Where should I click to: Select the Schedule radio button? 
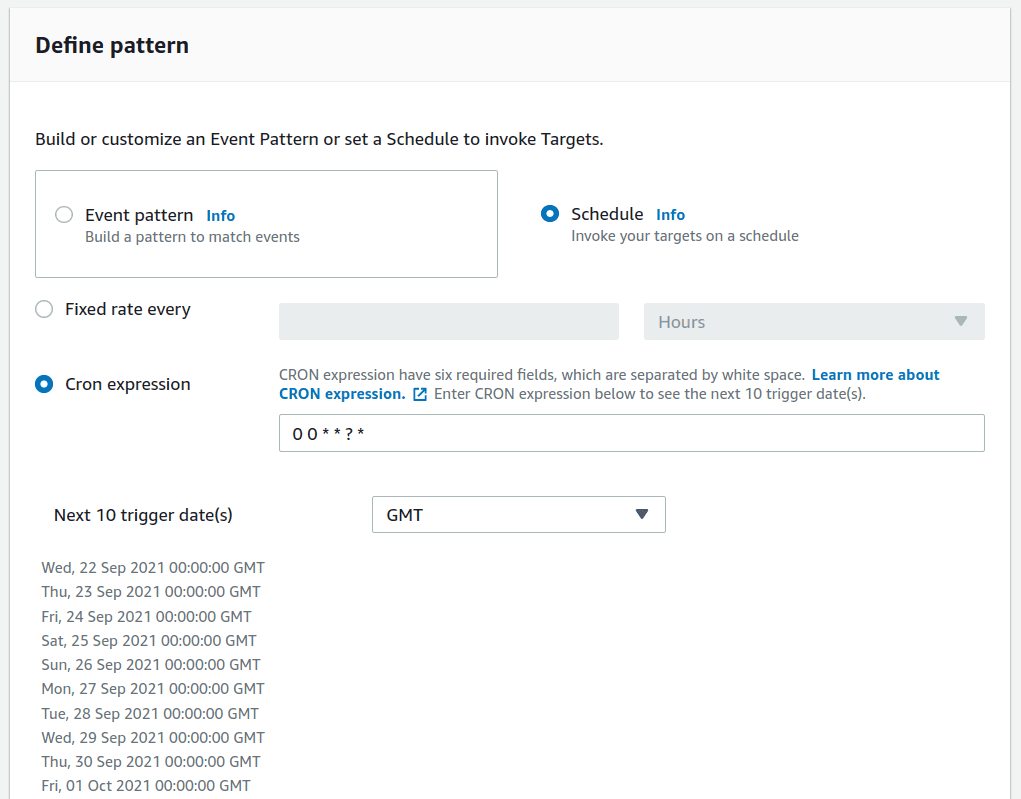pyautogui.click(x=549, y=213)
